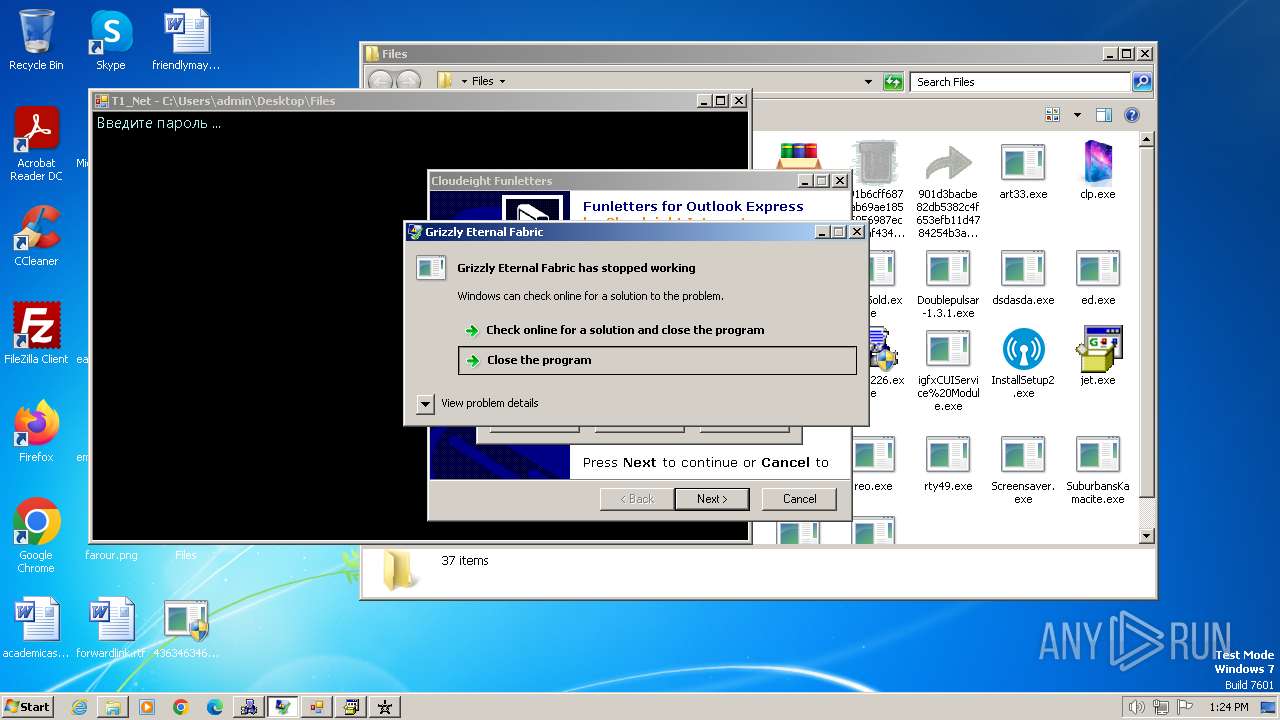Open Microsoft Edge from taskbar
Image resolution: width=1280 pixels, height=720 pixels.
(215, 707)
